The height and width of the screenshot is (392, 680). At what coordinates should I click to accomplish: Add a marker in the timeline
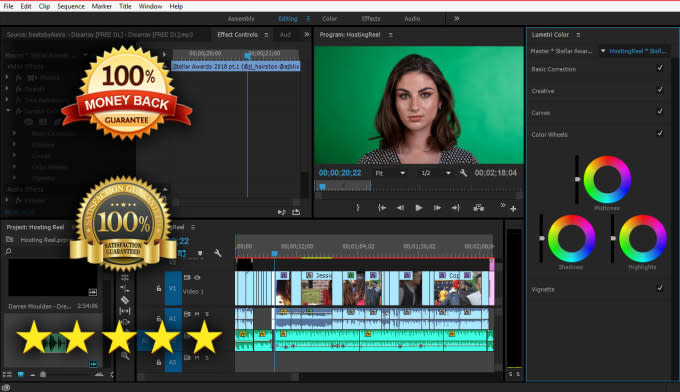pos(200,253)
